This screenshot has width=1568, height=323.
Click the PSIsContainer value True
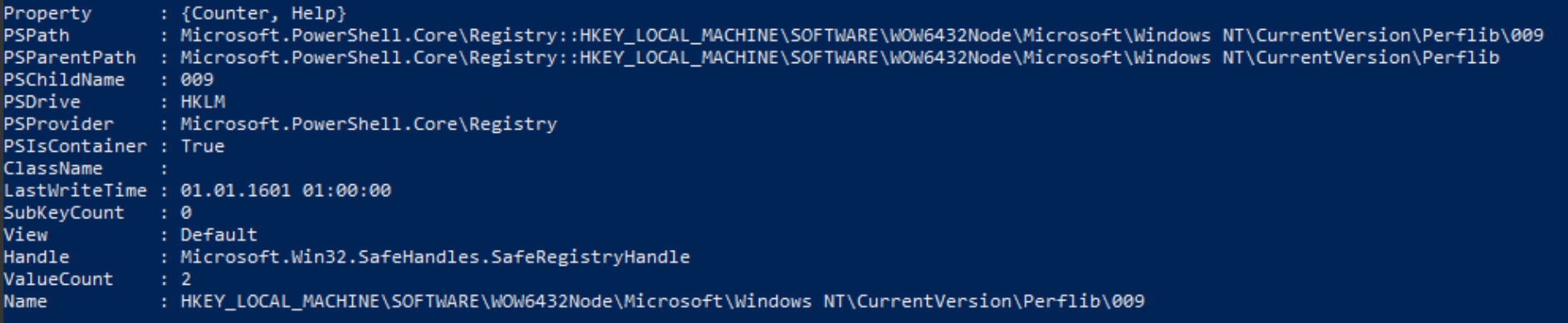click(203, 146)
